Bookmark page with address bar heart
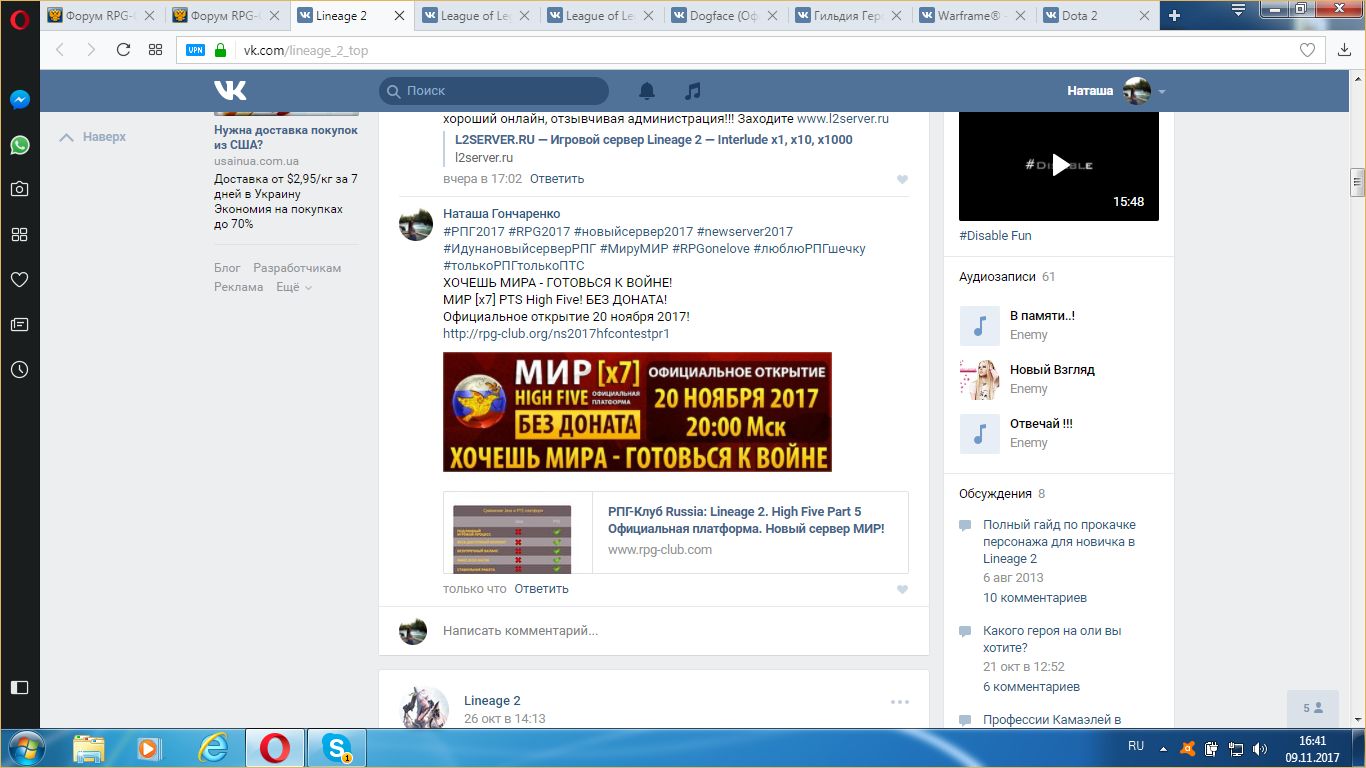Viewport: 1366px width, 768px height. (1307, 50)
